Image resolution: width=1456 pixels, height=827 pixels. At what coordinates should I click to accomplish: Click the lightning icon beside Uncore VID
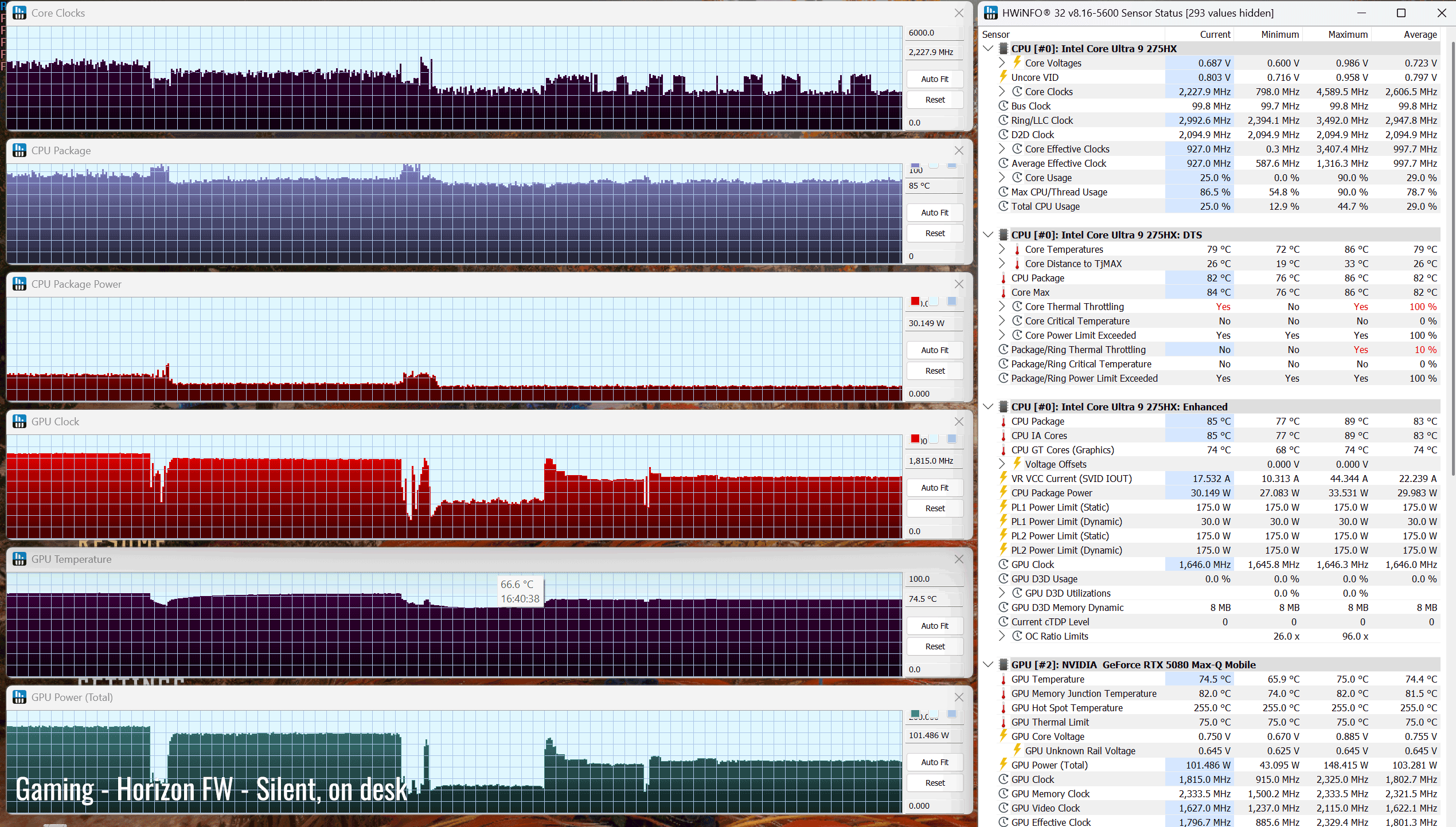coord(1004,77)
